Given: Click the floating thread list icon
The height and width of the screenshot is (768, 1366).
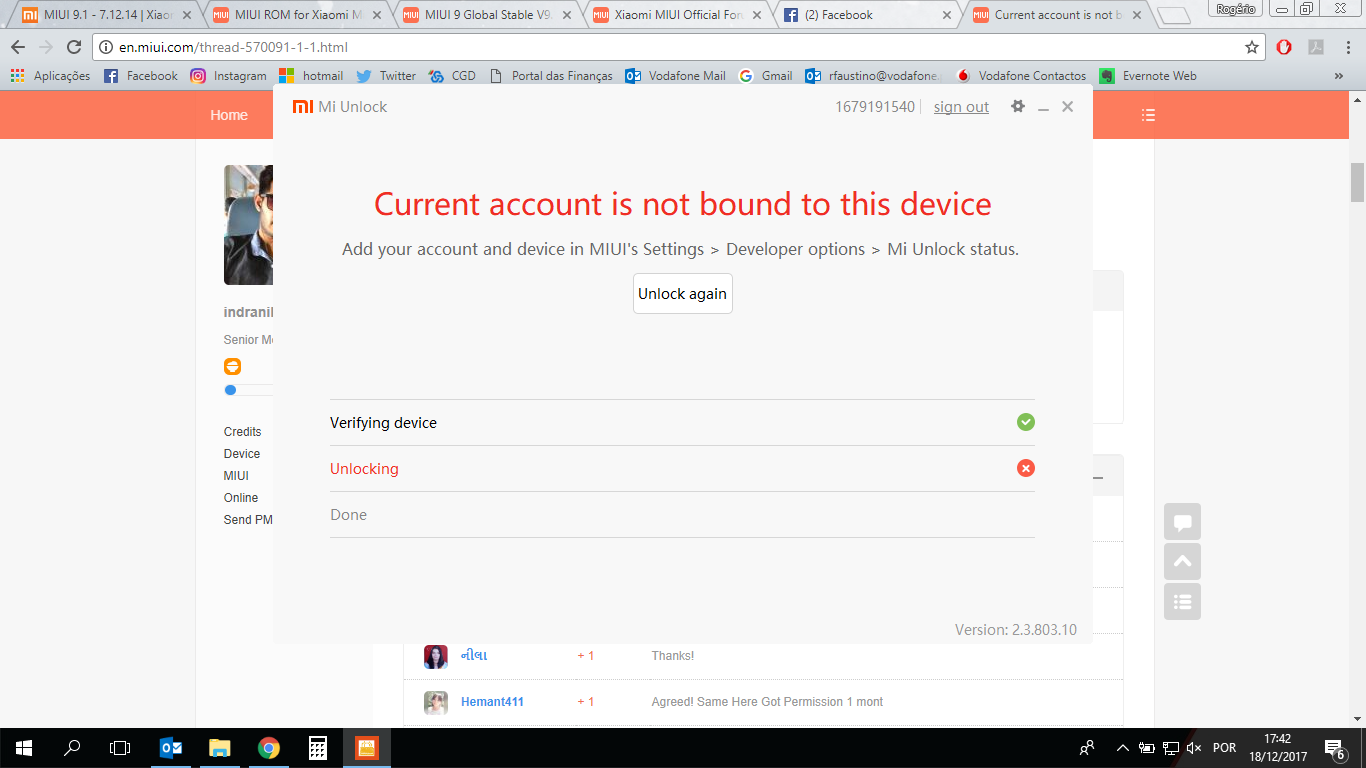Looking at the screenshot, I should click(x=1182, y=602).
